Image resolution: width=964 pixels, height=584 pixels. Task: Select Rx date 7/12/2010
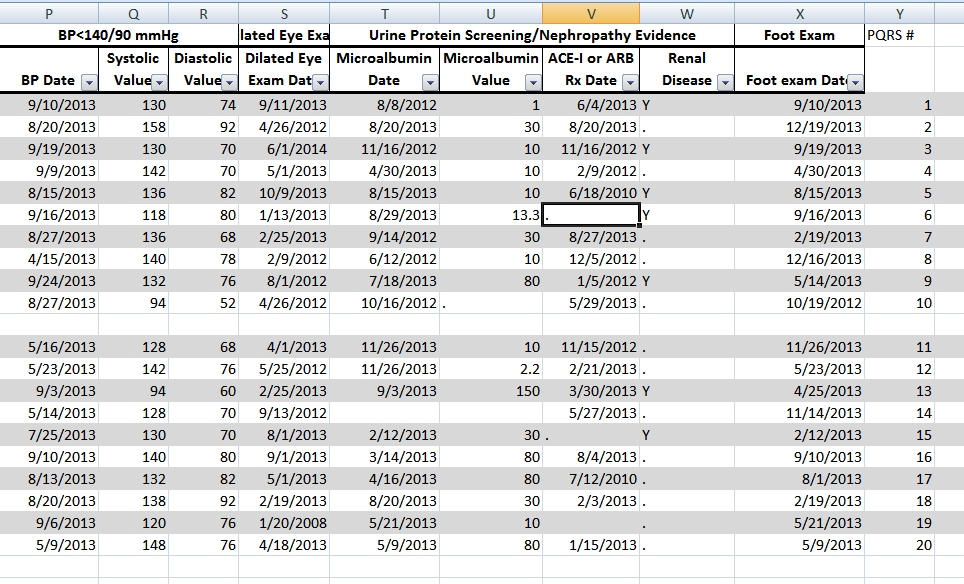[x=591, y=479]
